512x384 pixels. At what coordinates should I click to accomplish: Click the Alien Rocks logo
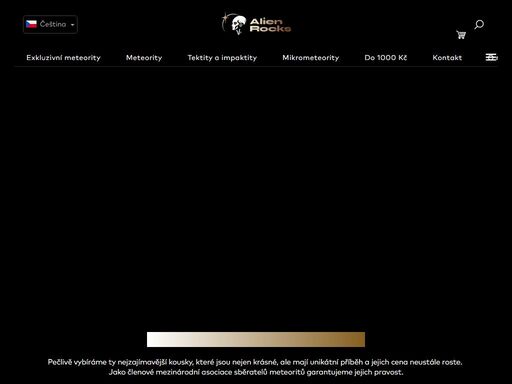point(256,24)
